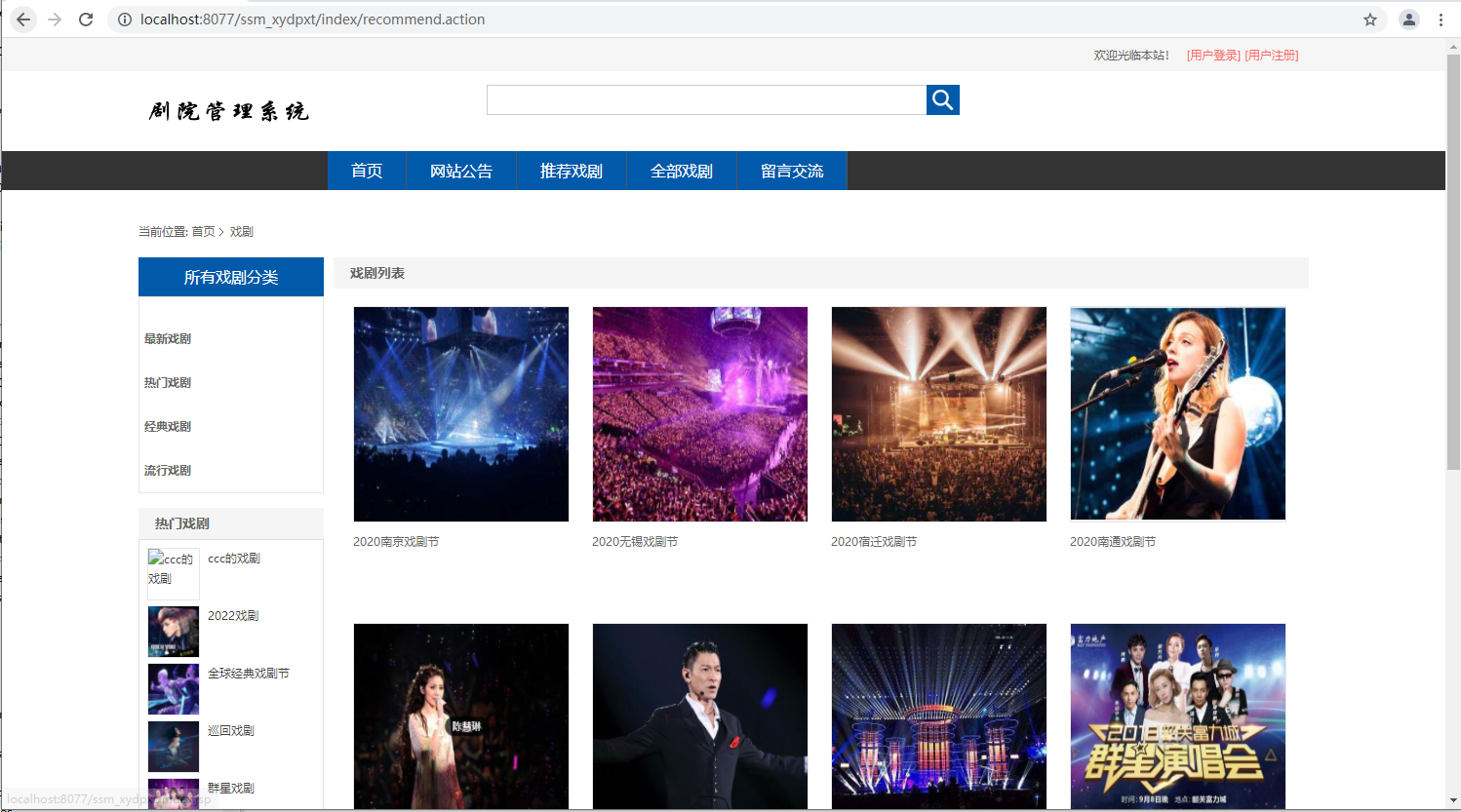Click the 巡回戏剧 hot list link
Screen dimensions: 1461x812
(x=231, y=731)
